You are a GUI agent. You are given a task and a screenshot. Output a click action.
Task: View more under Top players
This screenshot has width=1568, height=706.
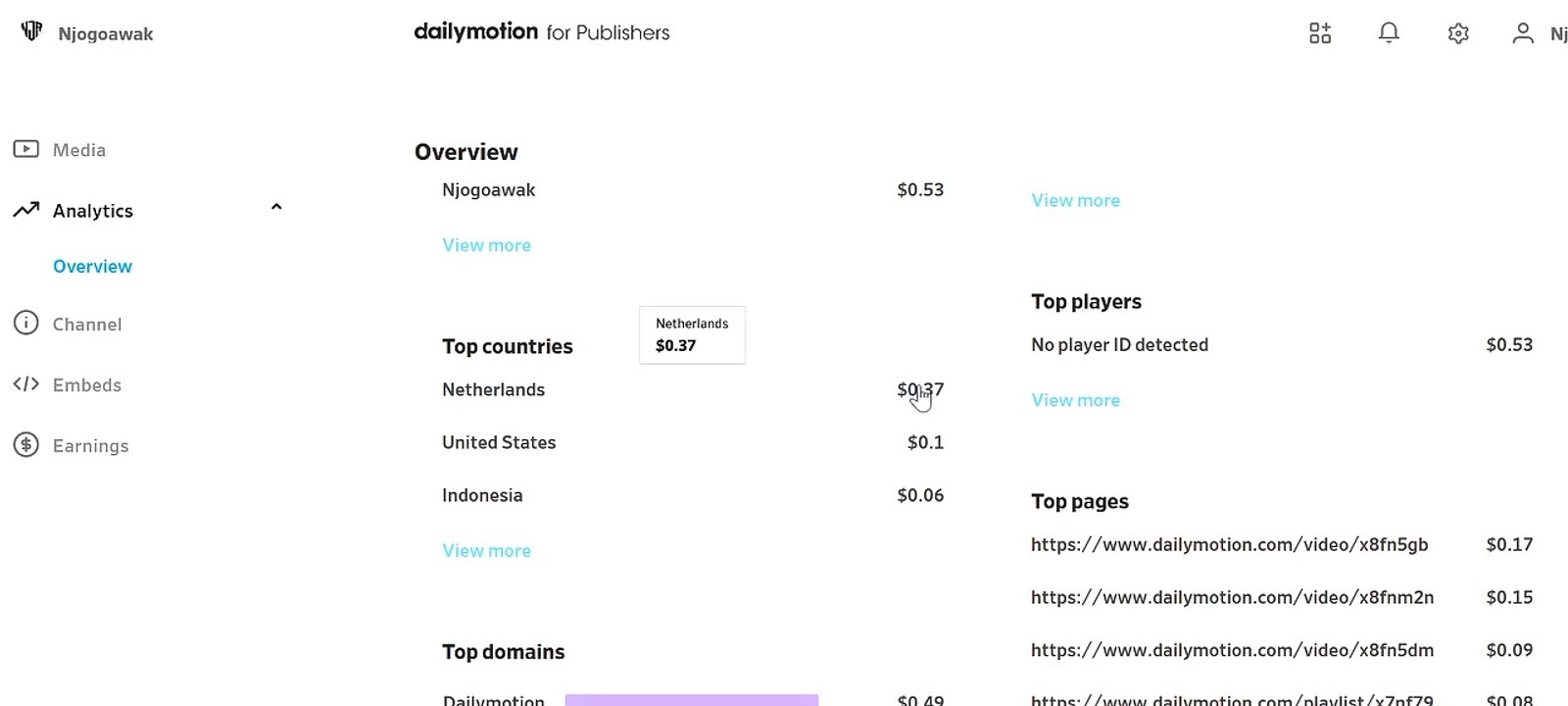point(1075,400)
